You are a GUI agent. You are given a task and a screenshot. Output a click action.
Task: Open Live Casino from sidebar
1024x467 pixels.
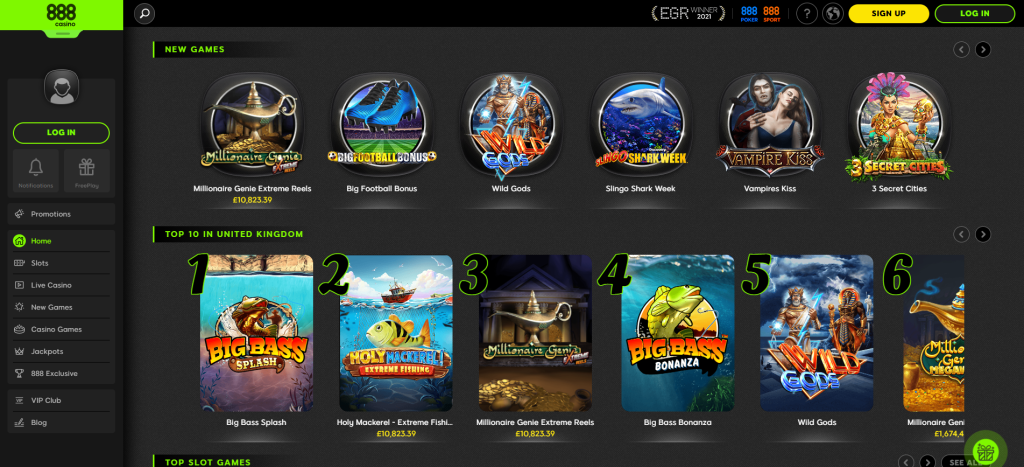tap(61, 285)
